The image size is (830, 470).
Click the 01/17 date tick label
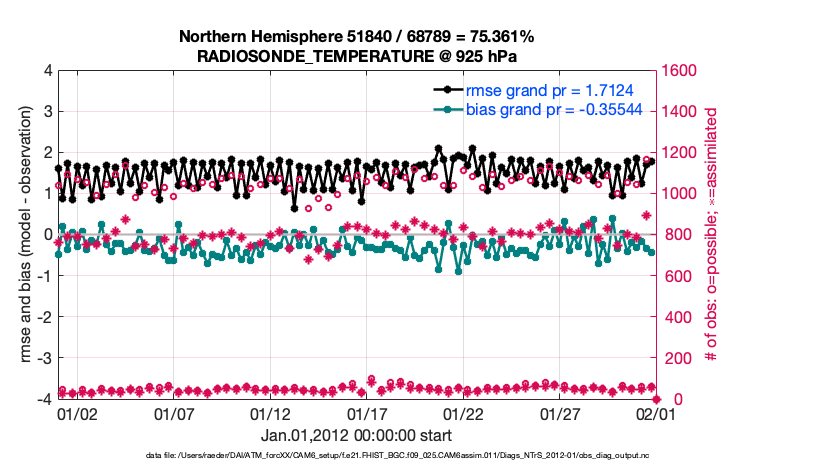tap(367, 413)
